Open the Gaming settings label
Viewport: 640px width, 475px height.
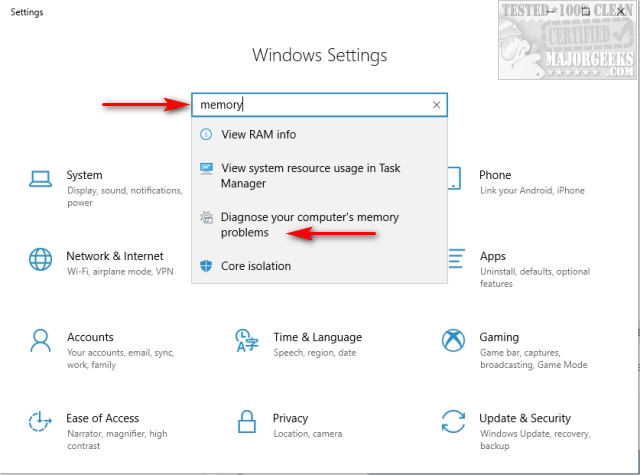coord(499,337)
